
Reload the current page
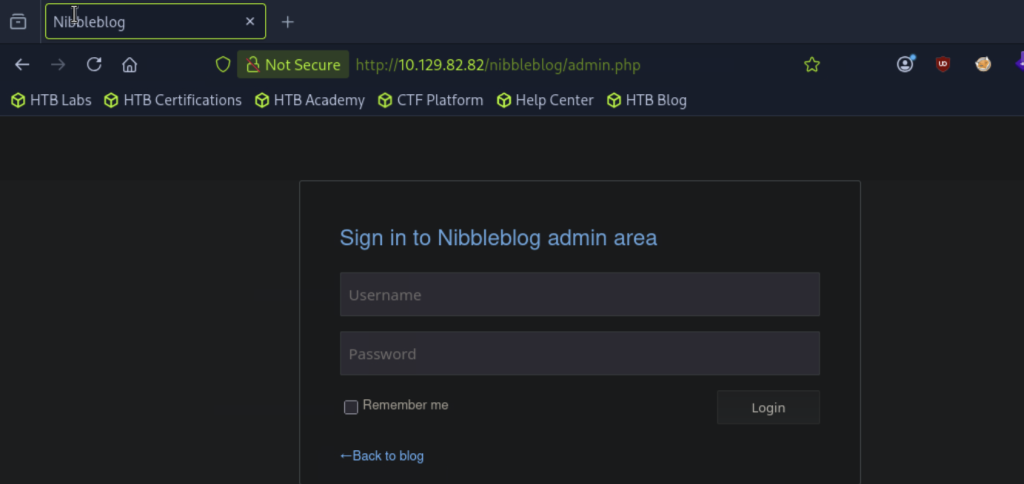coord(94,64)
